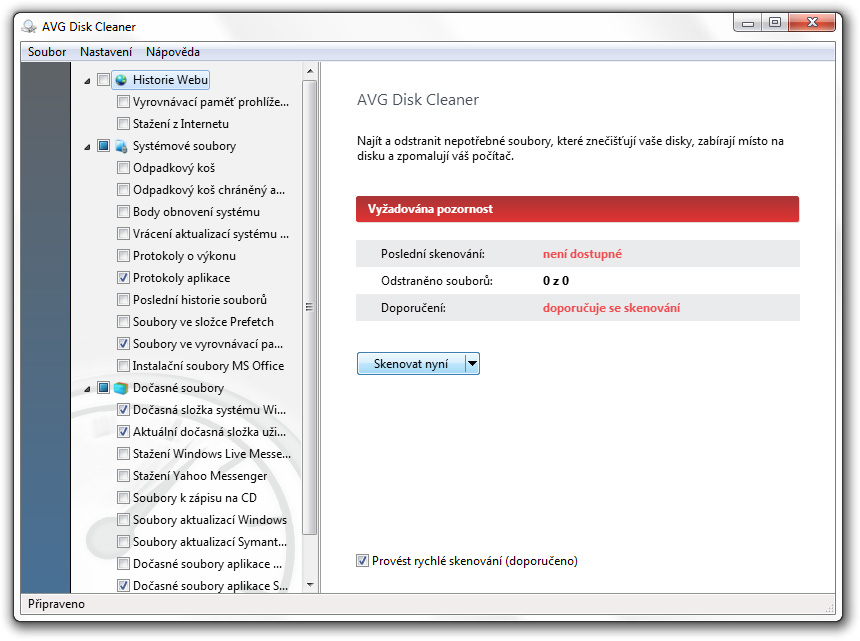Open the Nápověda menu
The width and height of the screenshot is (860, 641).
pyautogui.click(x=173, y=52)
